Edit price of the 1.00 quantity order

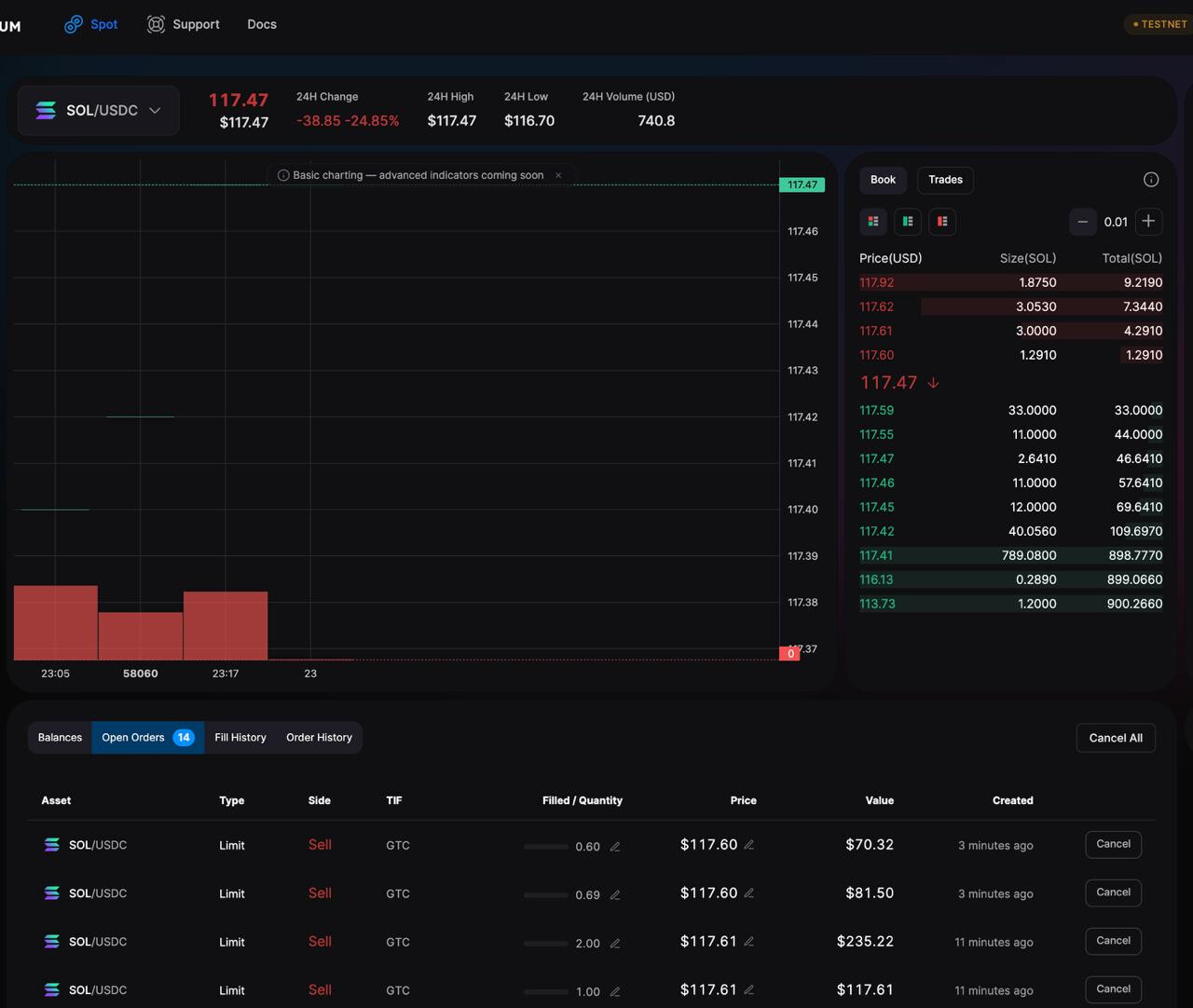749,990
